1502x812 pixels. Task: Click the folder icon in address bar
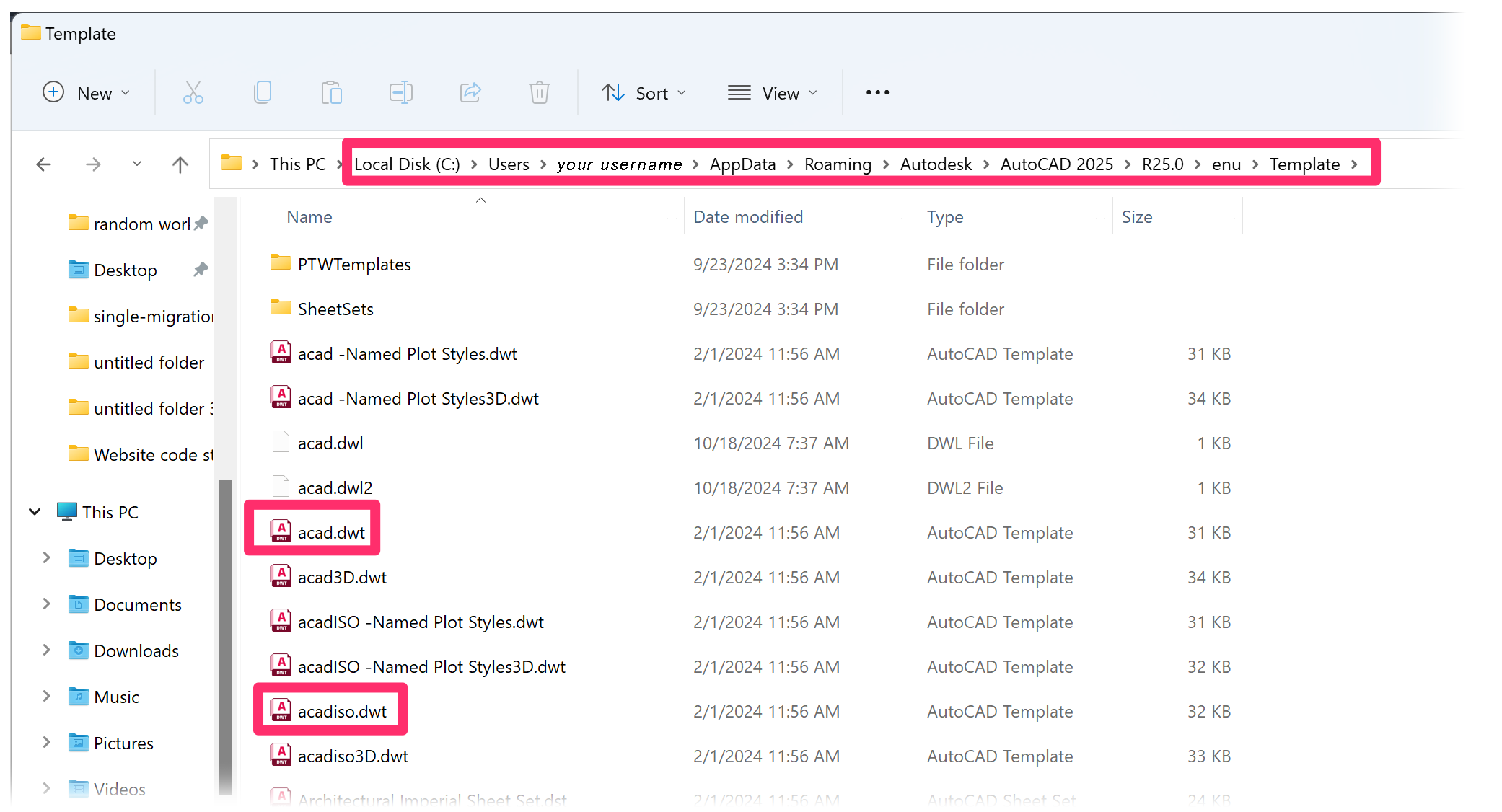click(232, 163)
